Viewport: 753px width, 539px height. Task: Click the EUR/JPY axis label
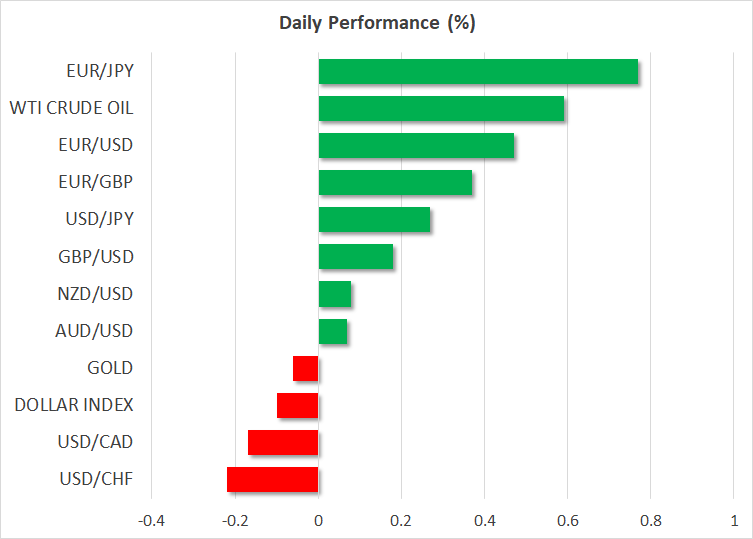101,71
